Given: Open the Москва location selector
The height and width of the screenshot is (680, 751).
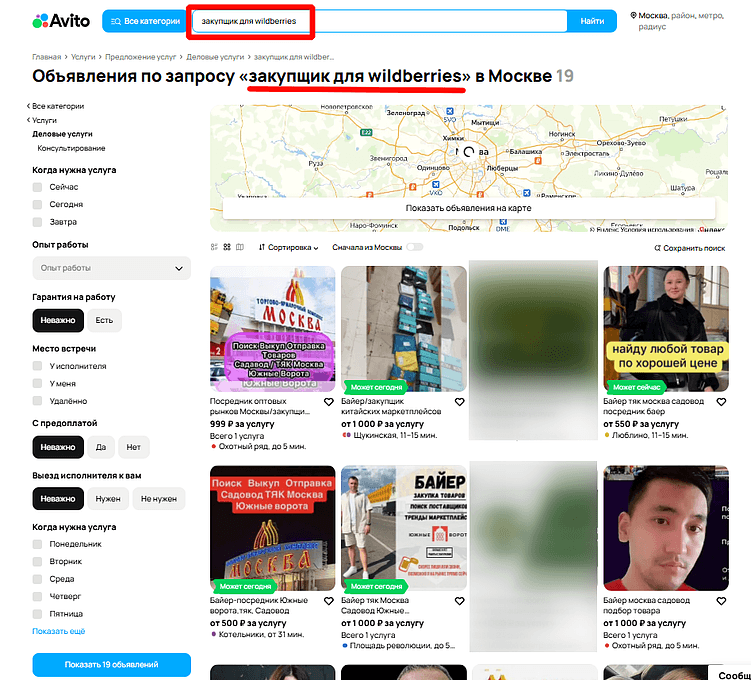Looking at the screenshot, I should click(x=677, y=21).
